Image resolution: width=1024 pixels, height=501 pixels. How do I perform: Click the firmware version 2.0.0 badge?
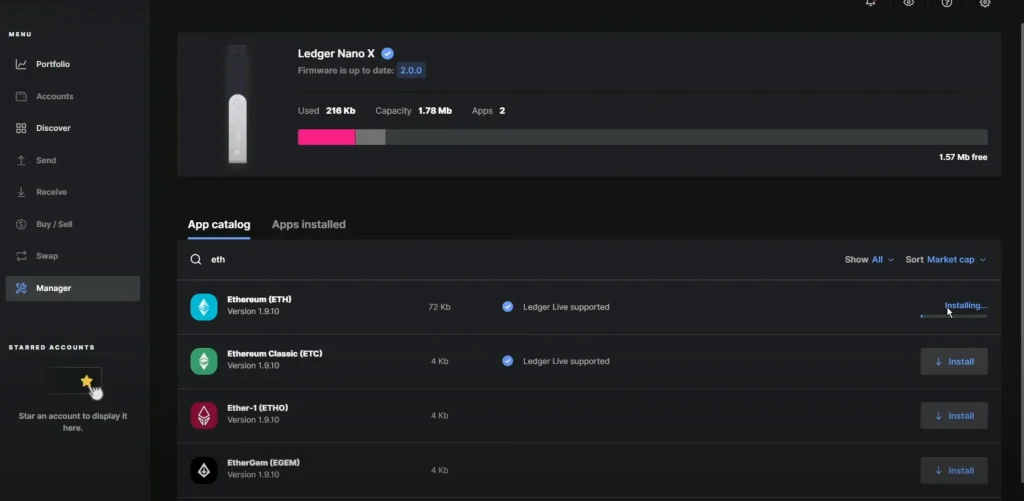click(411, 71)
